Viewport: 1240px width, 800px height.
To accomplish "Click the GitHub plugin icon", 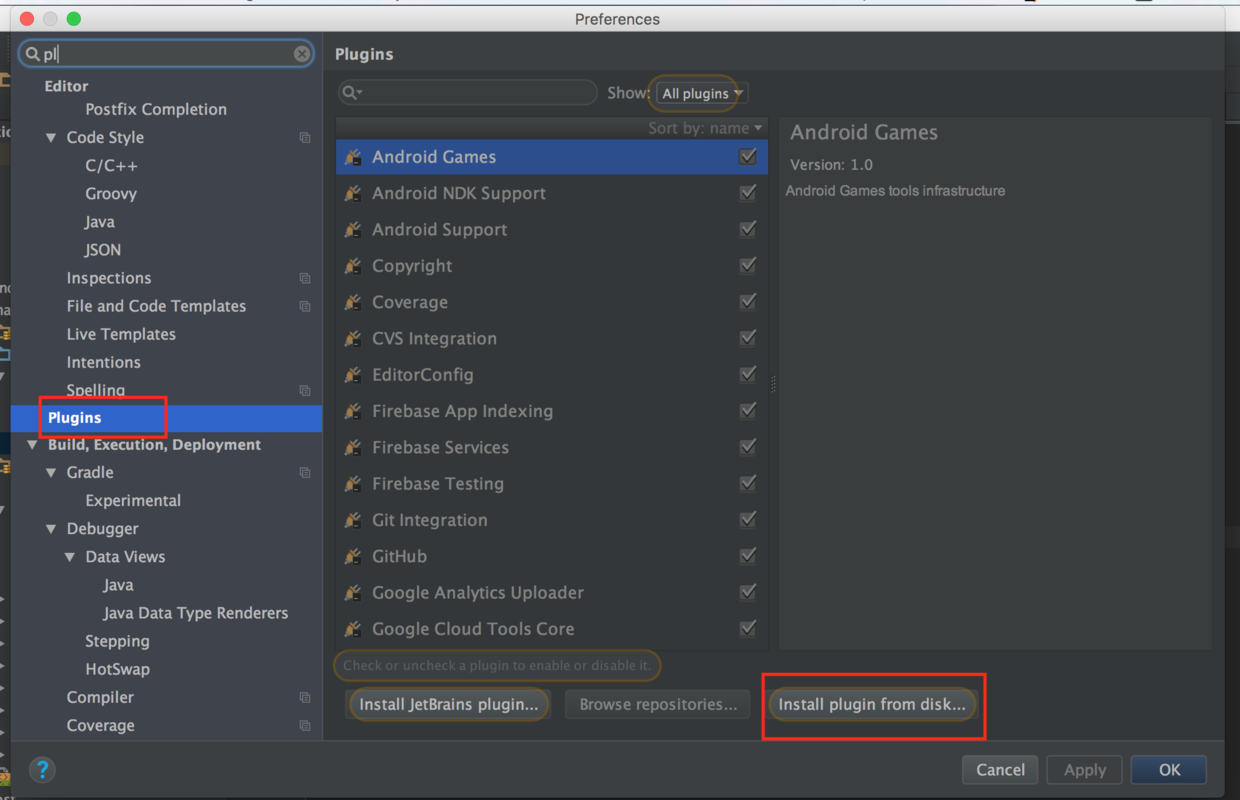I will click(x=353, y=557).
